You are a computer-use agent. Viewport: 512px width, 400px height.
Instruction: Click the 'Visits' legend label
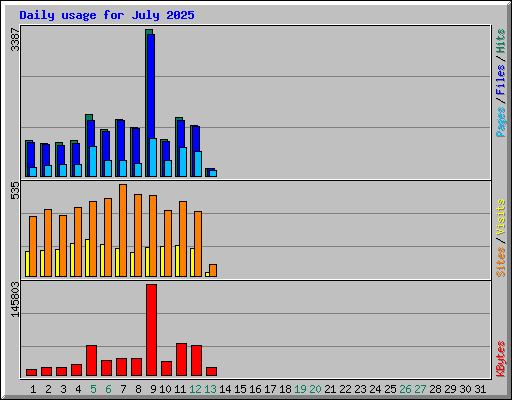[x=500, y=218]
